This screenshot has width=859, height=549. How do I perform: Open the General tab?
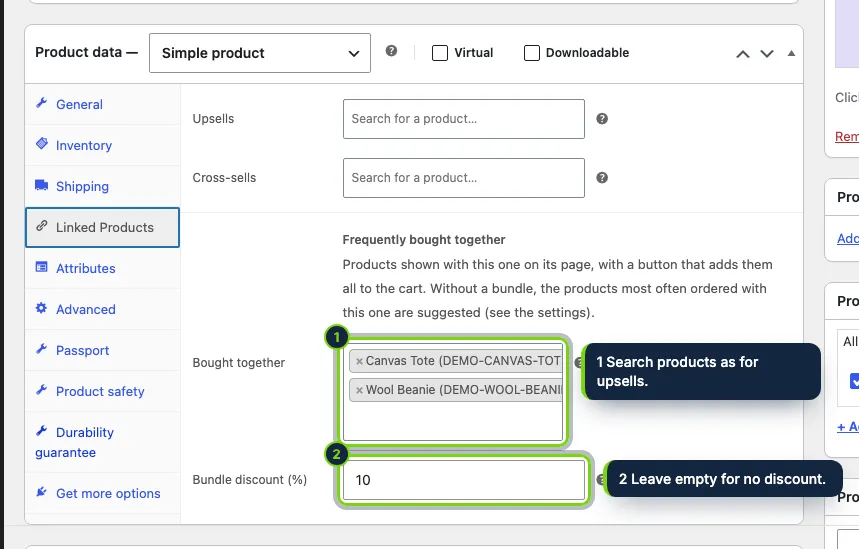pos(102,104)
